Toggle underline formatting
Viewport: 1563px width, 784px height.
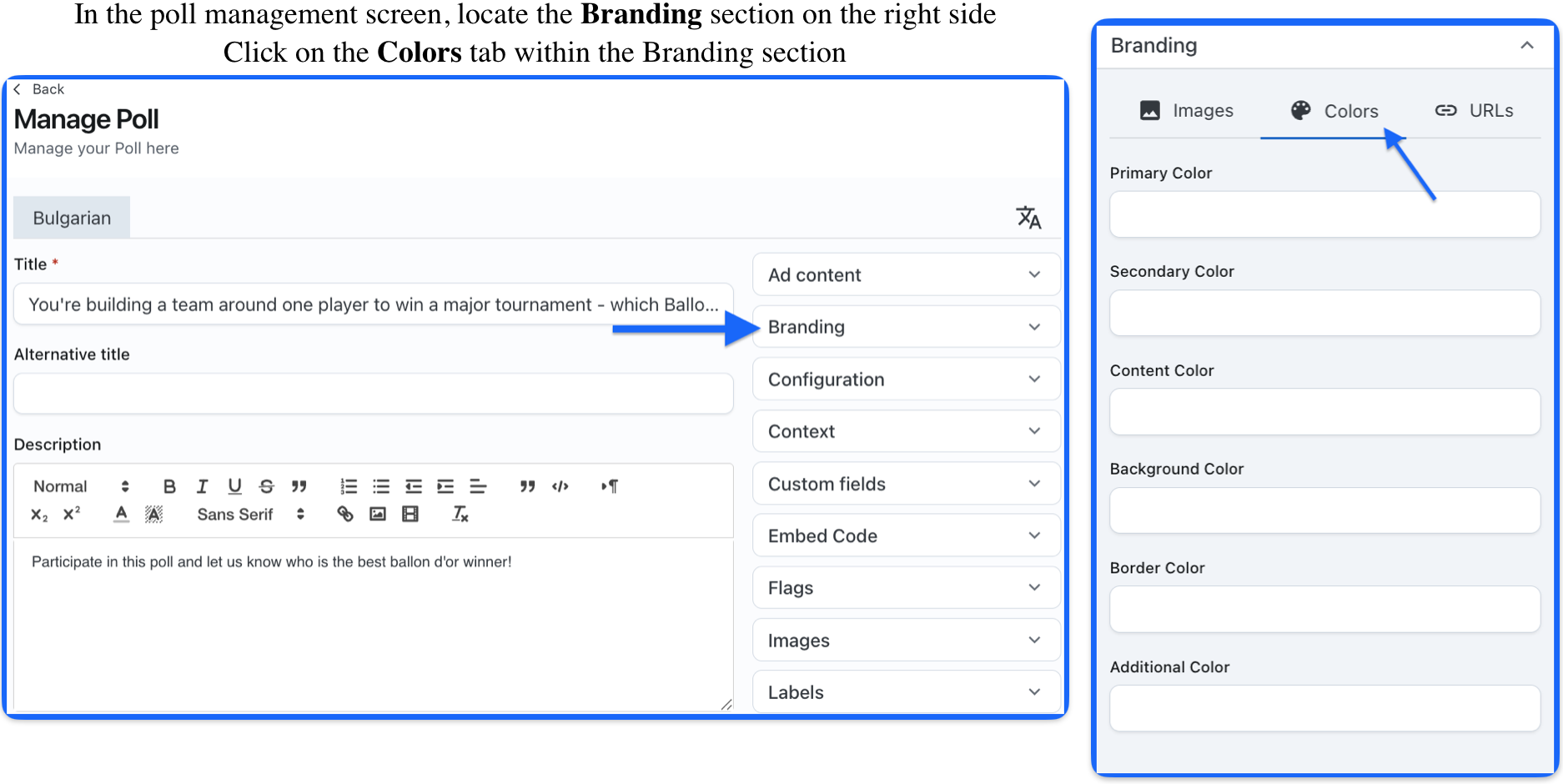point(234,486)
